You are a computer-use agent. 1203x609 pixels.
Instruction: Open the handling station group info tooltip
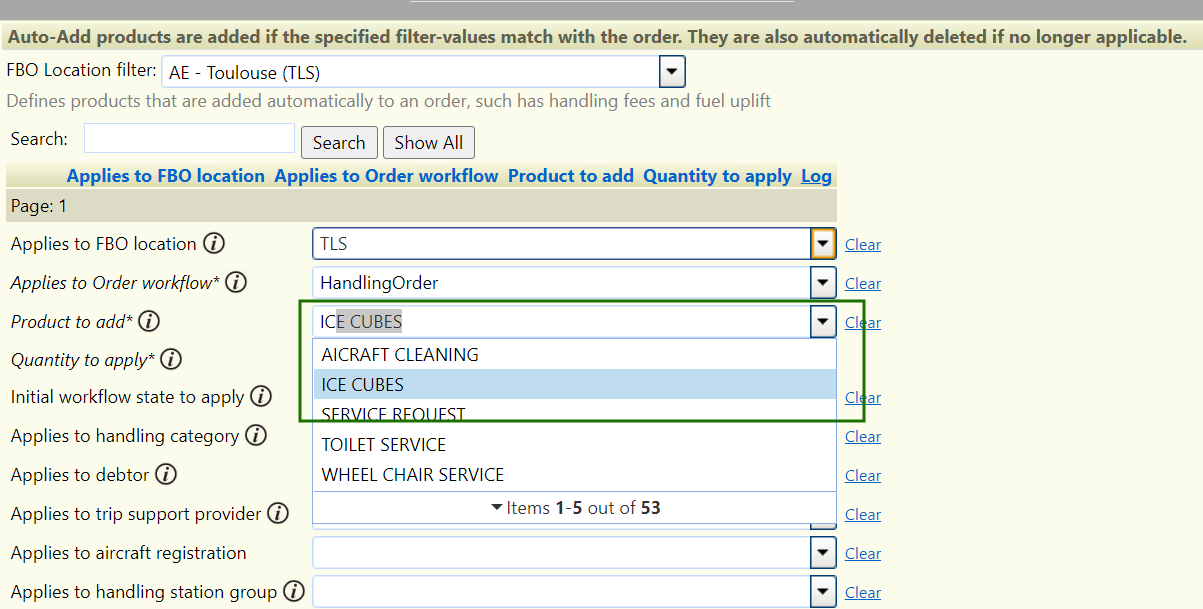pos(294,591)
